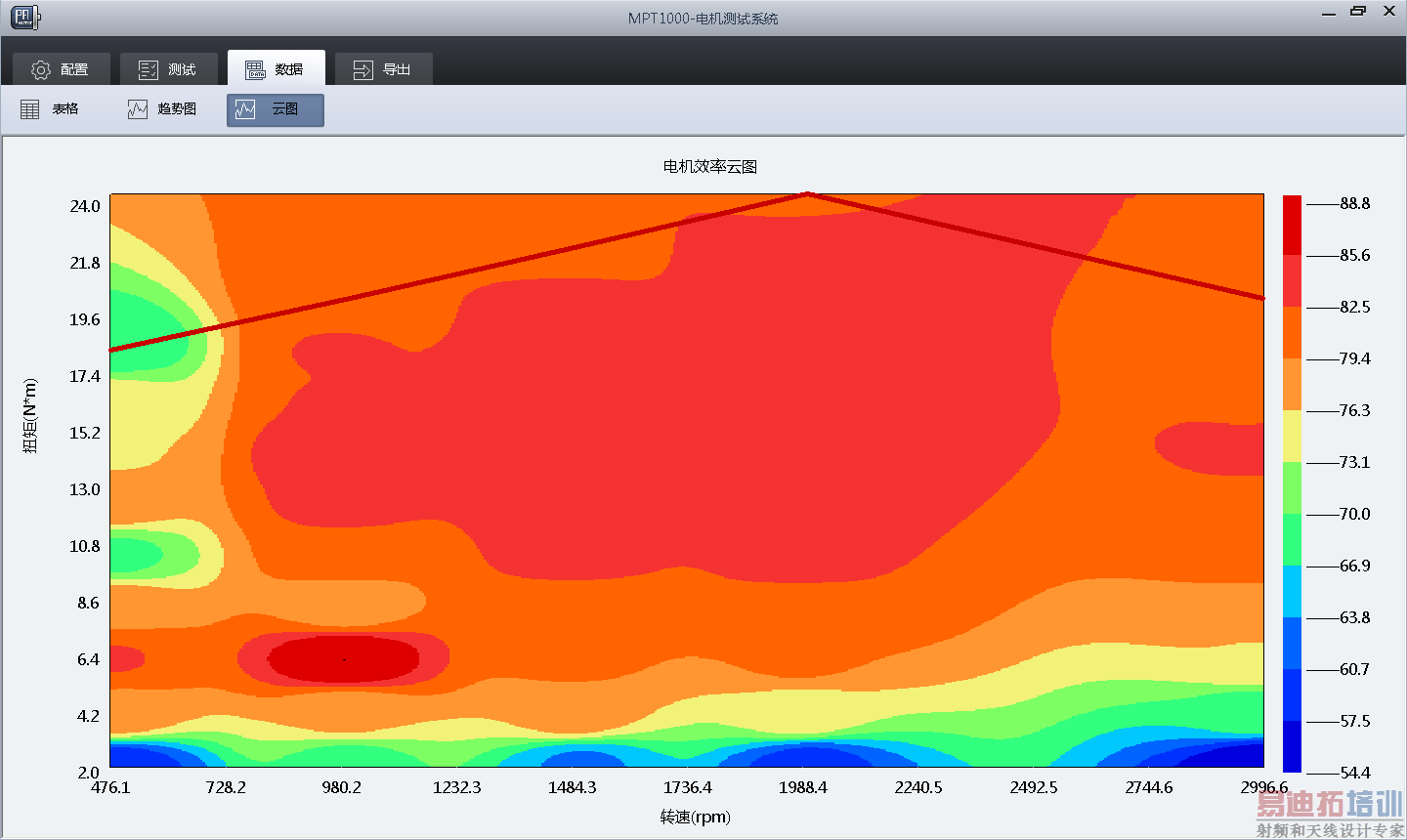Click the checklist icon on the 测试 tab

(149, 69)
